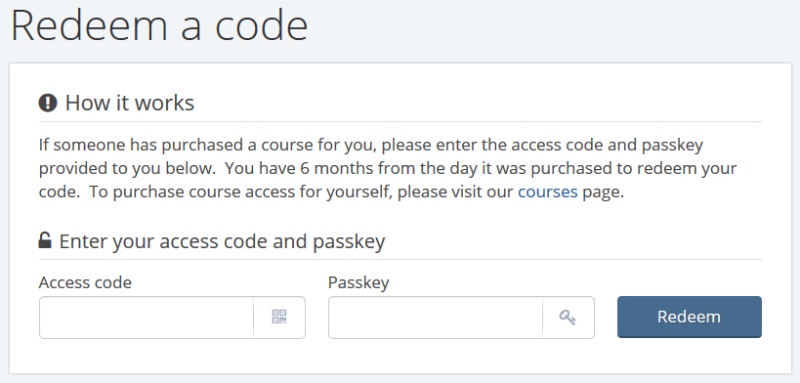Click the Passkey field label

pyautogui.click(x=359, y=283)
